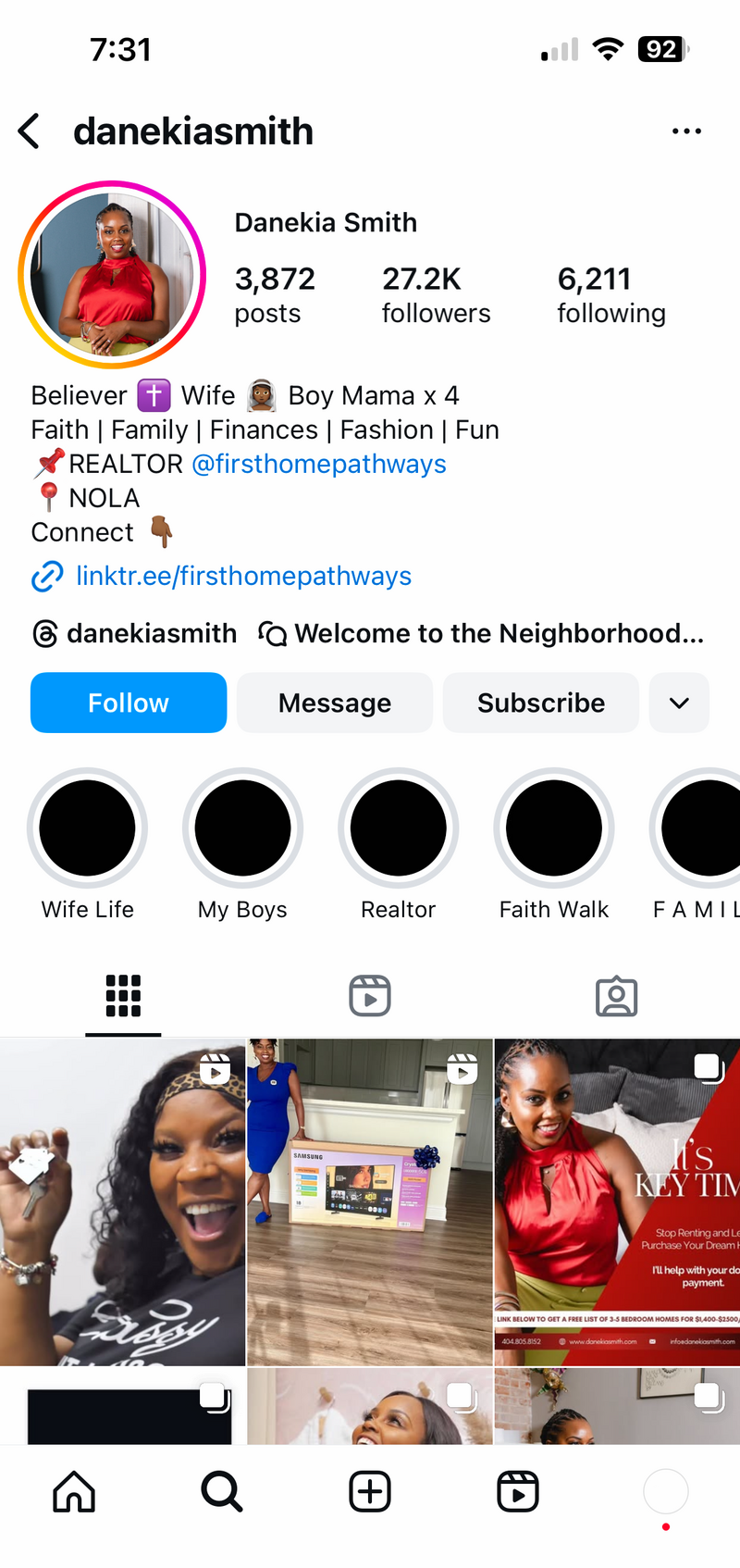Open your own profile avatar icon
Screen dimensions: 740x1568
tap(666, 1491)
